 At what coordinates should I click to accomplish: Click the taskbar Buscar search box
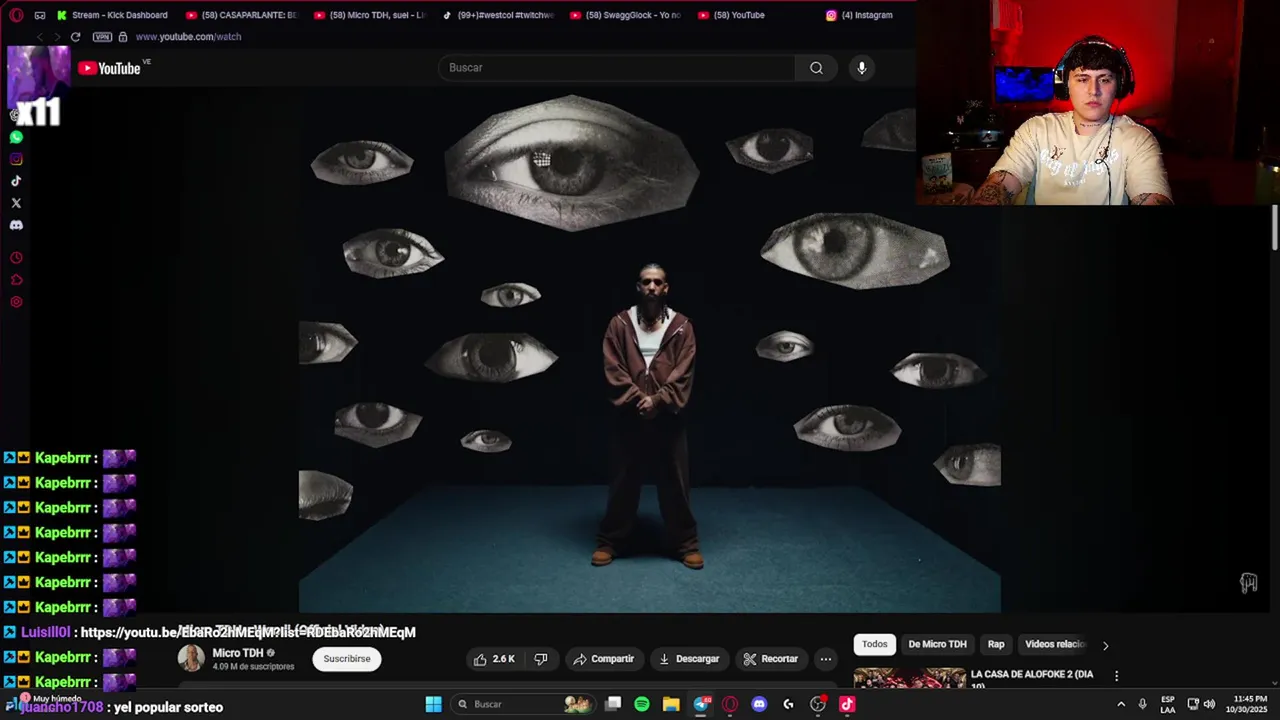click(x=521, y=704)
